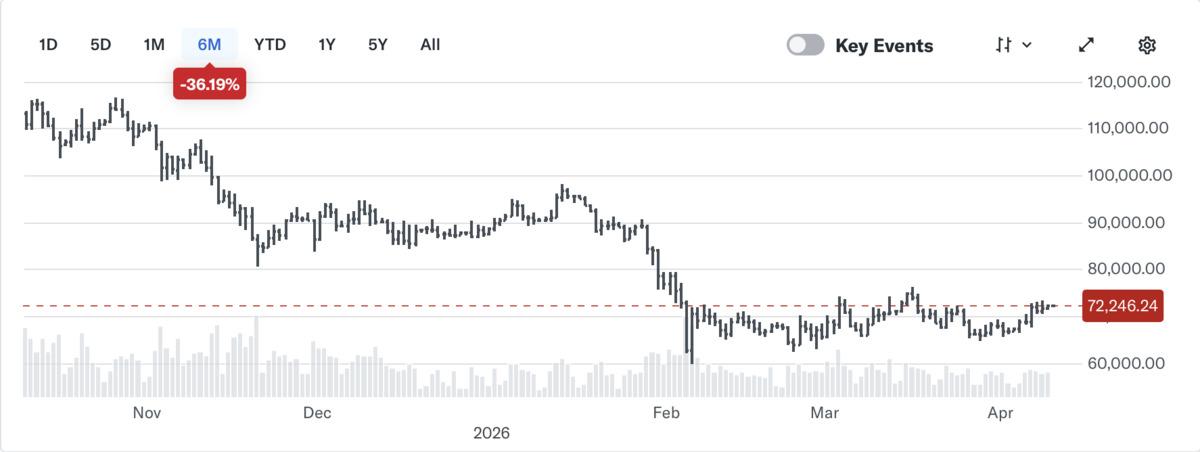The height and width of the screenshot is (452, 1200).
Task: Click the -36.19% change badge
Action: (210, 85)
